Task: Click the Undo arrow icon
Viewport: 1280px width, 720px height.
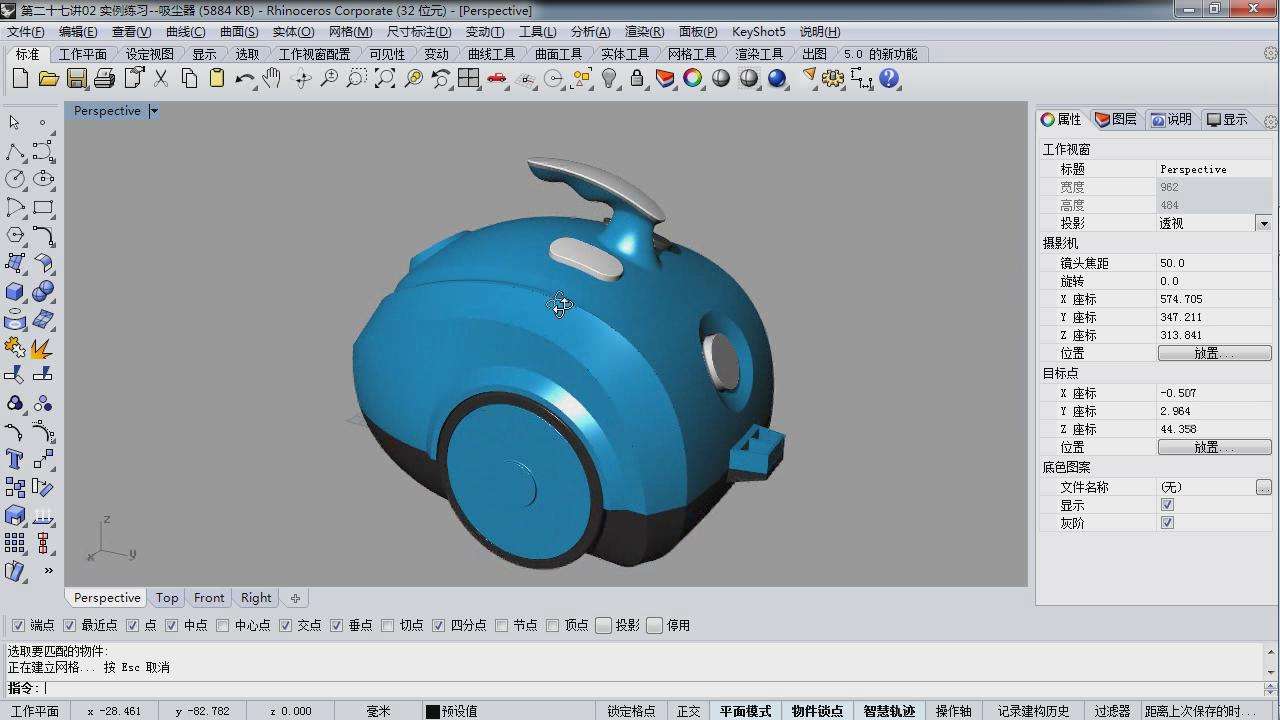Action: 245,78
